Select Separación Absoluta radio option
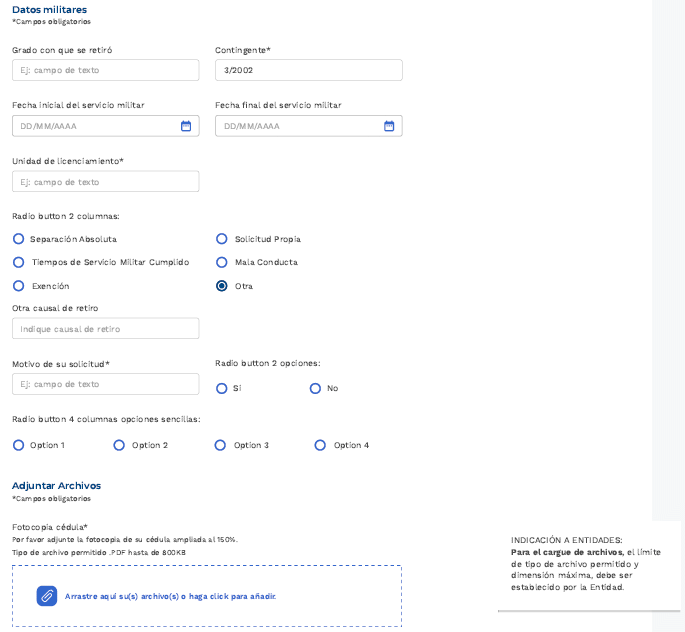Screen dimensions: 685x632 (x=18, y=239)
